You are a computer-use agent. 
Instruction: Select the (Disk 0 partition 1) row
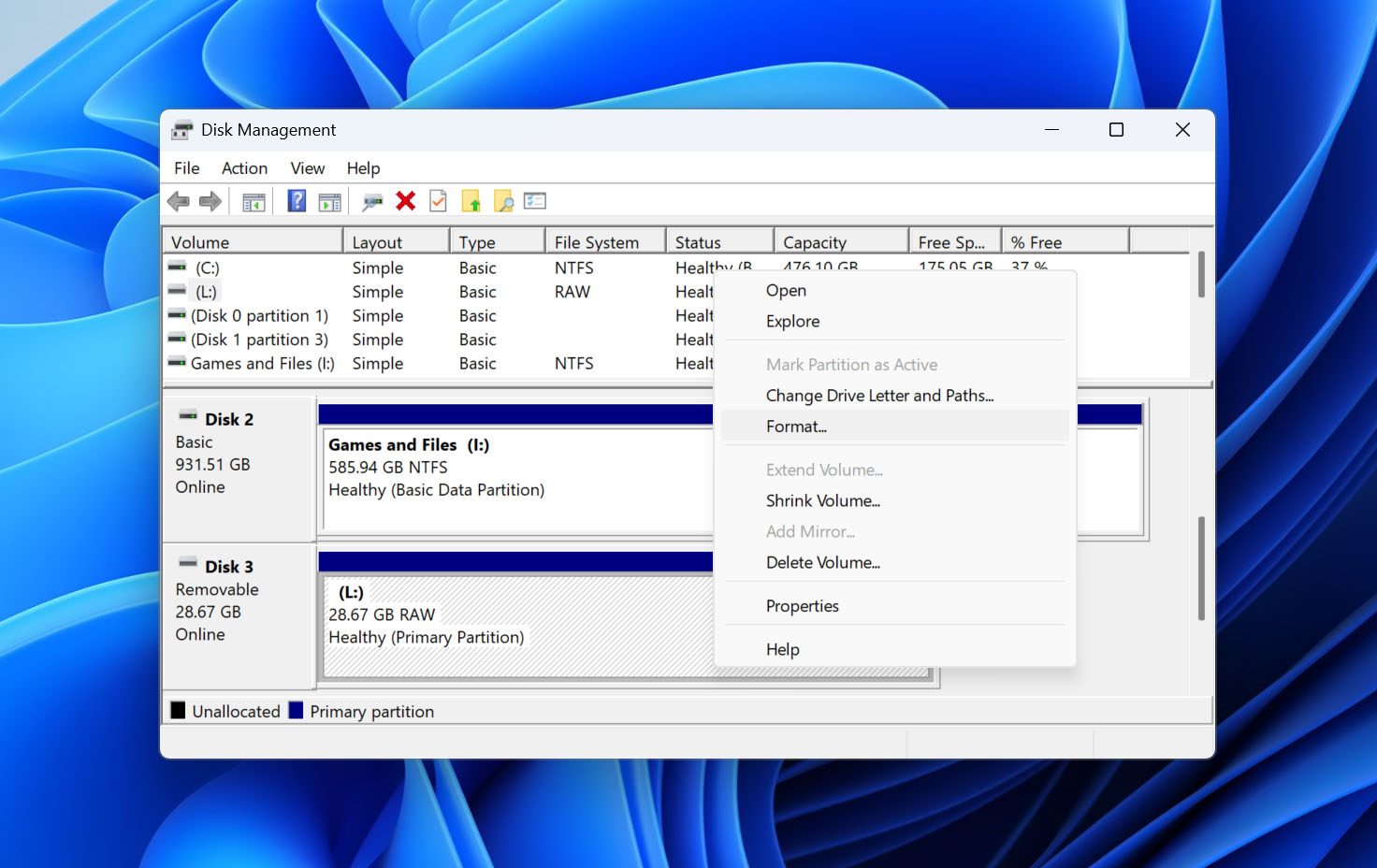(440, 315)
